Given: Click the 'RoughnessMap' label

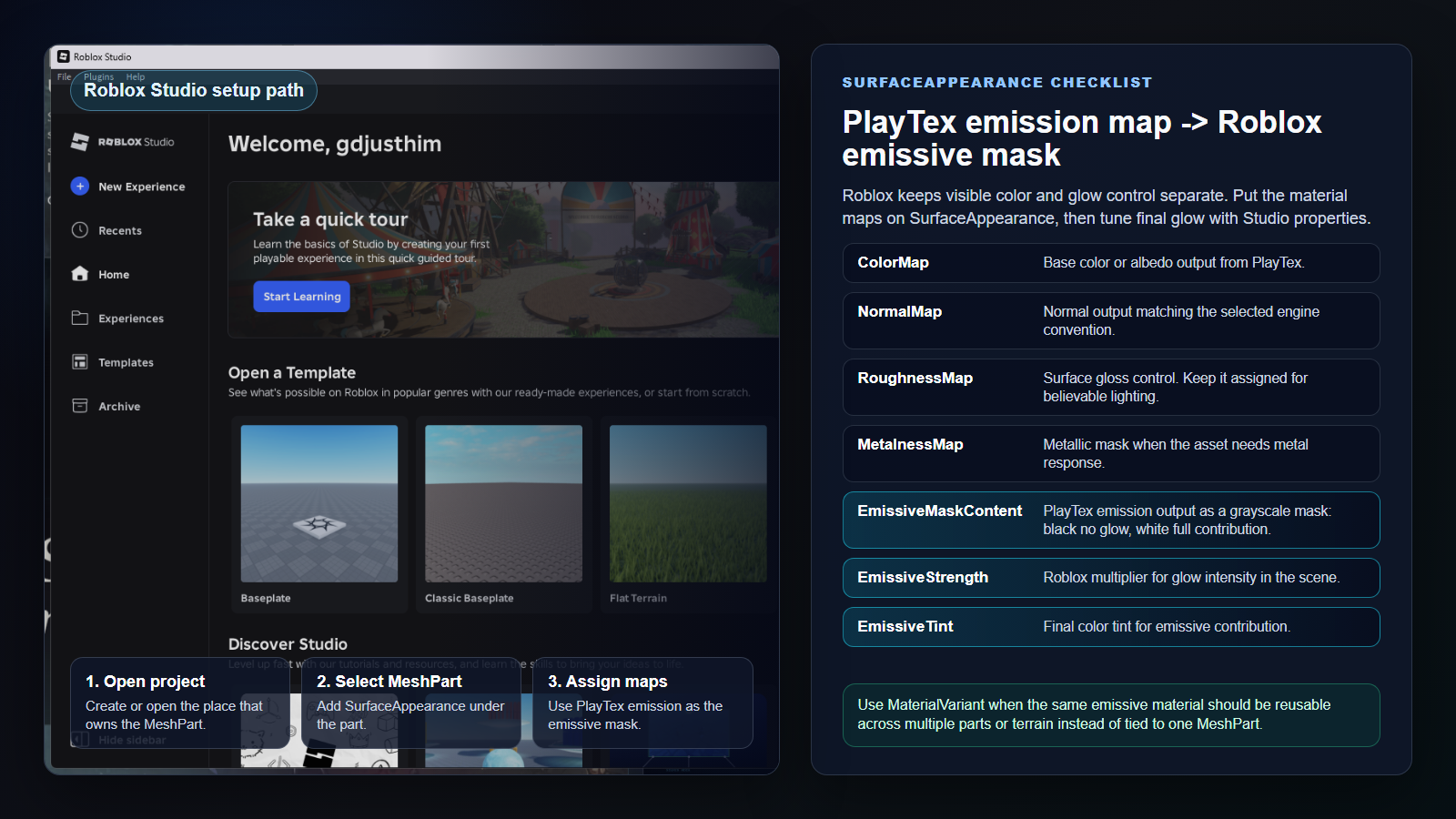Looking at the screenshot, I should click(x=915, y=378).
